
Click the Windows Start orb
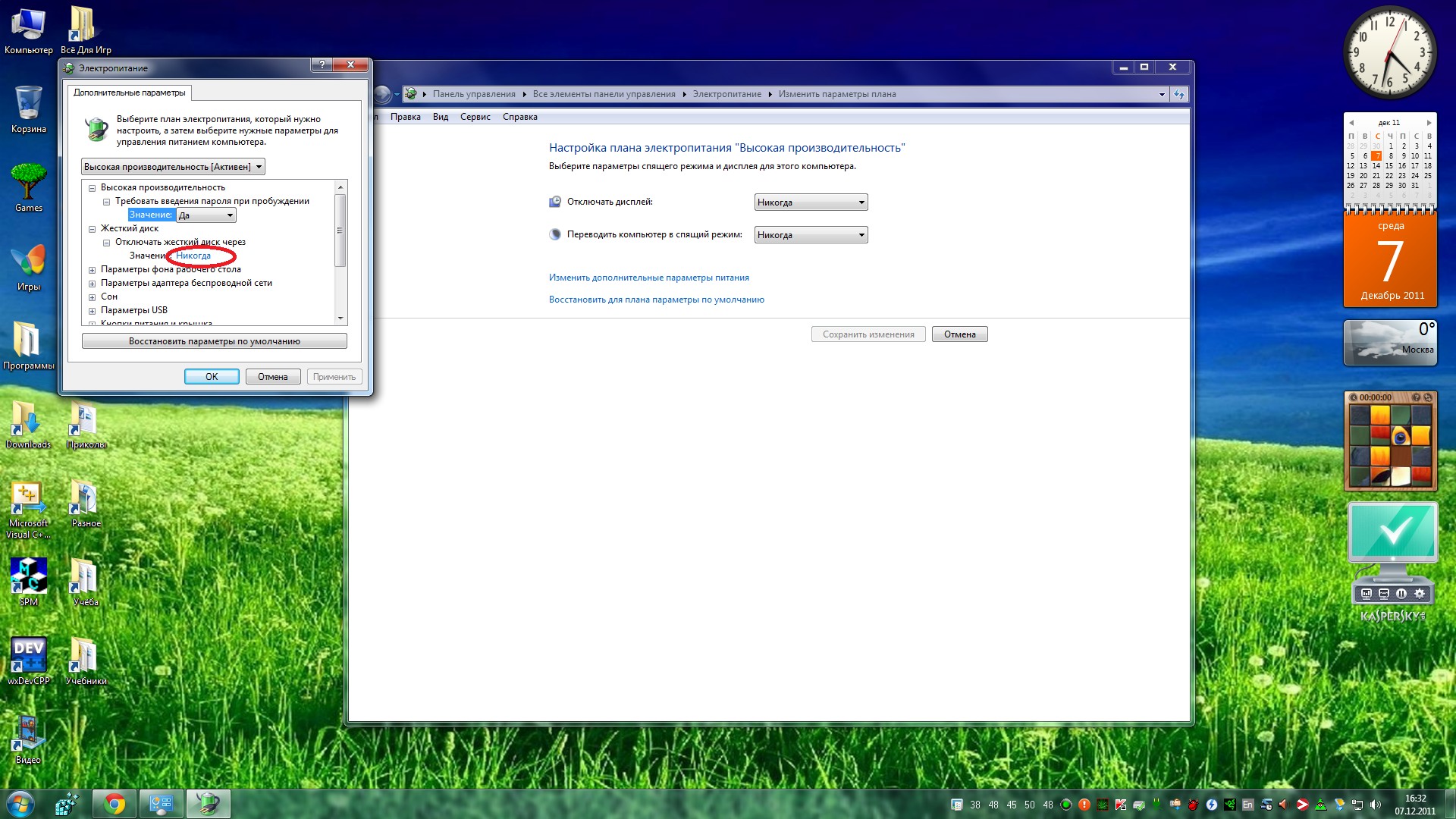coord(20,804)
